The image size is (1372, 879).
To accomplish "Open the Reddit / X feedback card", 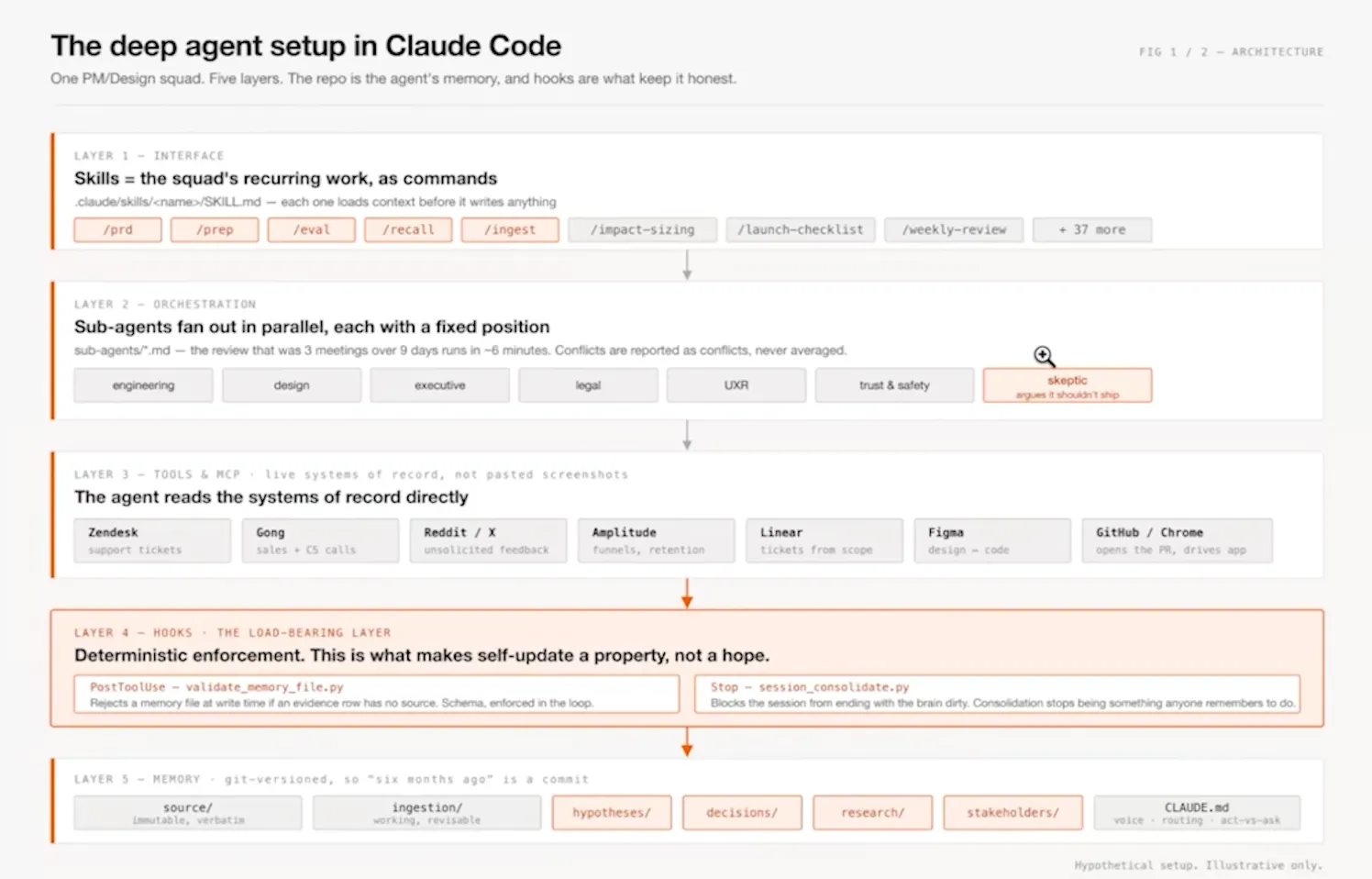I will (x=488, y=540).
